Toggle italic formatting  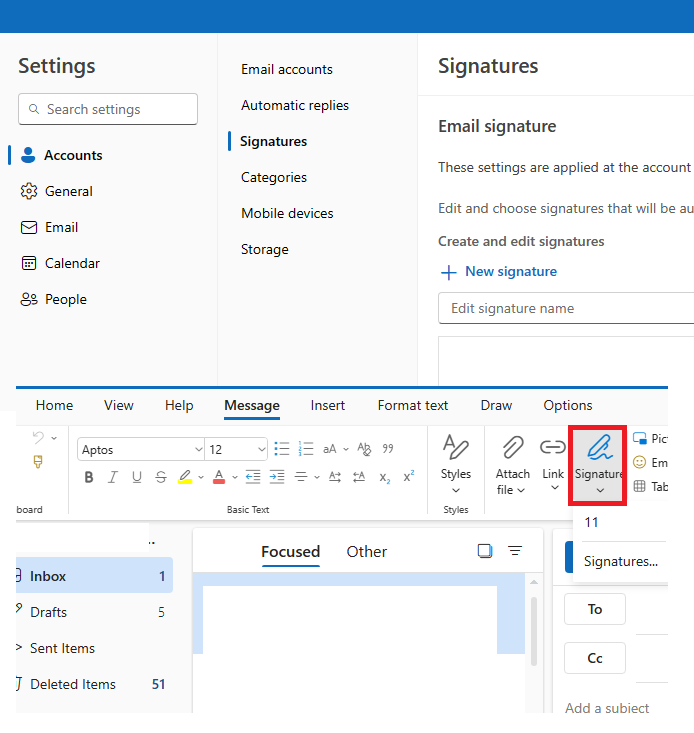[x=113, y=477]
